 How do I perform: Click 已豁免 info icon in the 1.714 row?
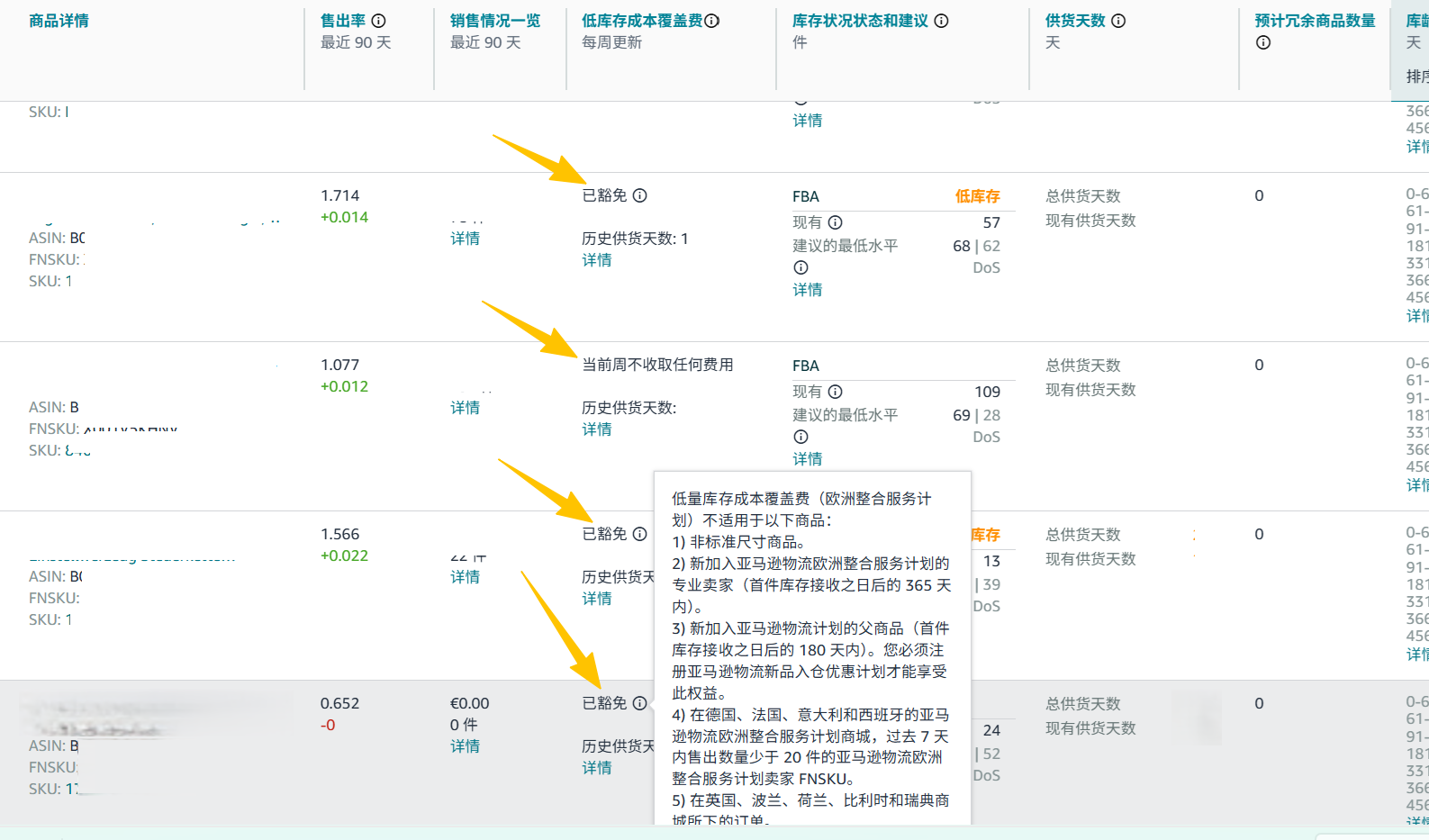point(640,195)
